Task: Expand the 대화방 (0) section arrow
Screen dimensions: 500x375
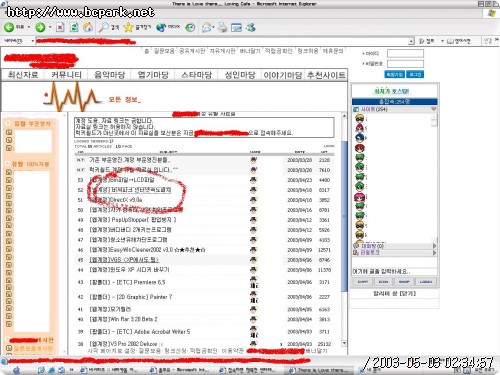Action: pos(434,246)
